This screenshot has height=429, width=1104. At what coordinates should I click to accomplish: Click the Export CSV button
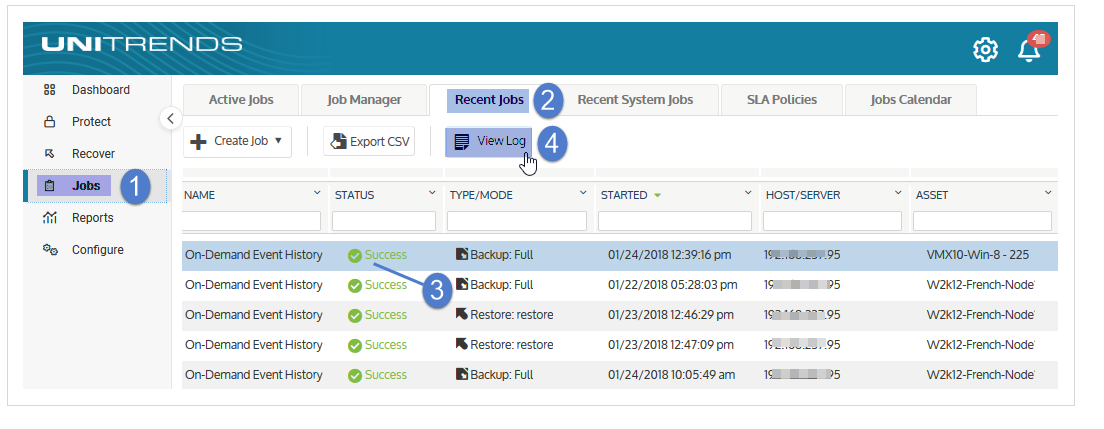369,142
